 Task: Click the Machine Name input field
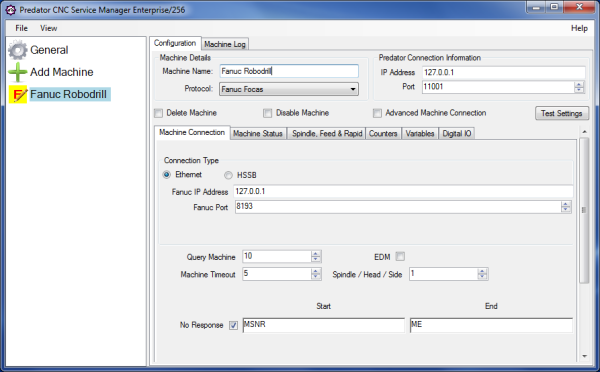pos(289,71)
